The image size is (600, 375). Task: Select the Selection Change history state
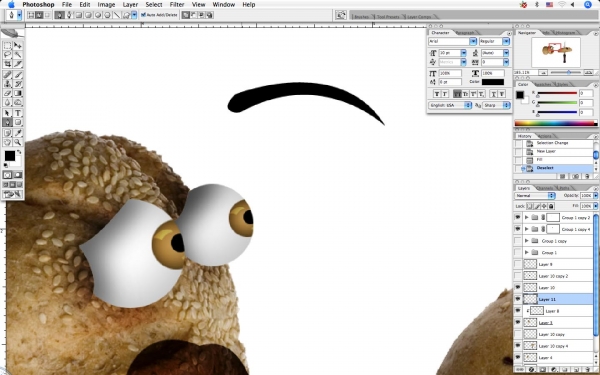554,143
